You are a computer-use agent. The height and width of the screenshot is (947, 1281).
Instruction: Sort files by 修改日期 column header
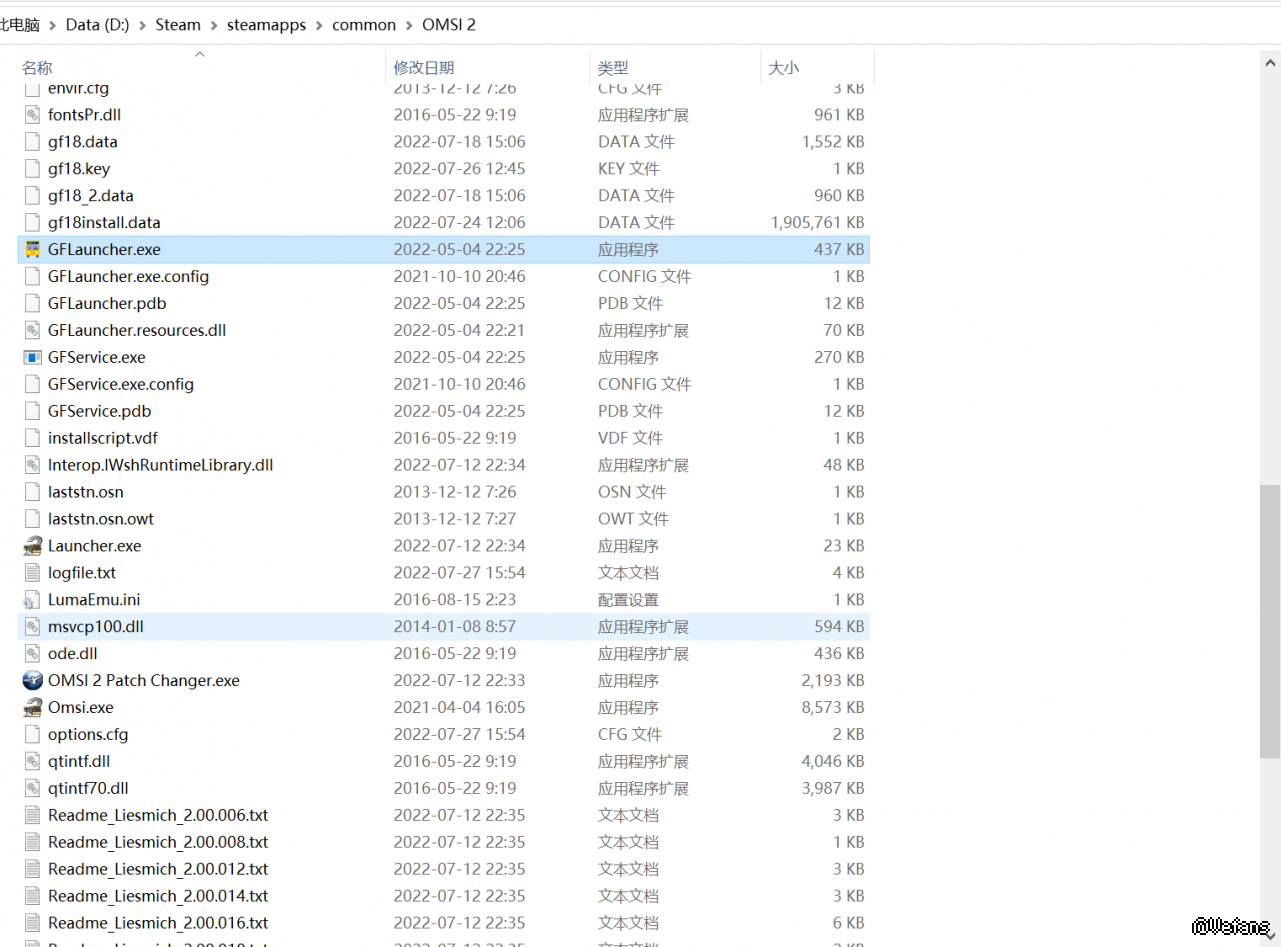click(x=423, y=68)
